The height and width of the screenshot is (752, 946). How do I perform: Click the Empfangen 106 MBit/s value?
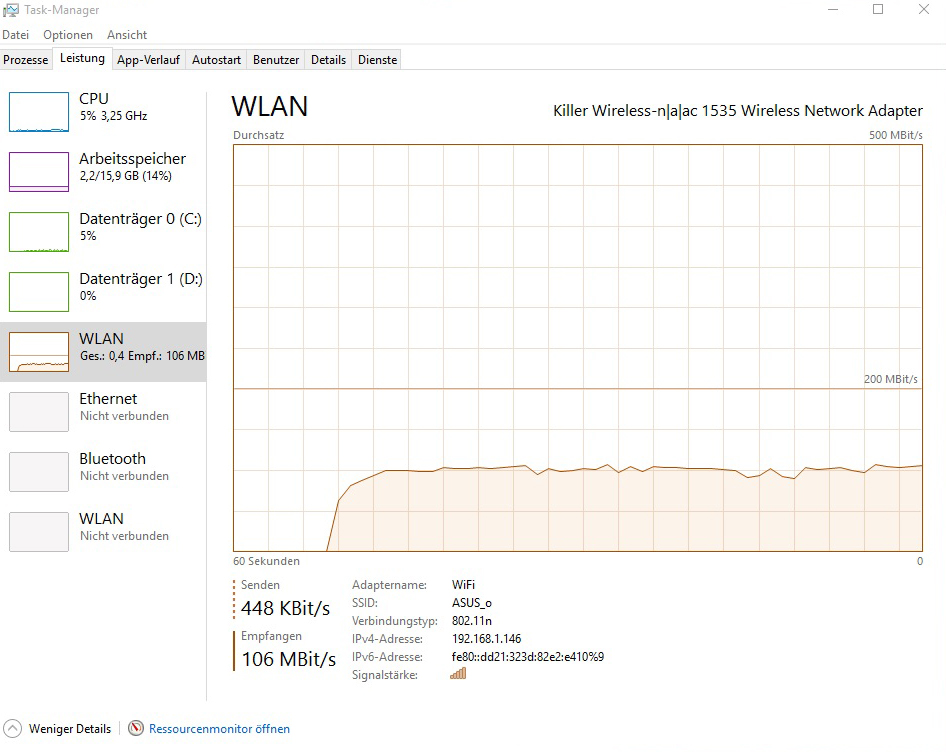point(288,659)
